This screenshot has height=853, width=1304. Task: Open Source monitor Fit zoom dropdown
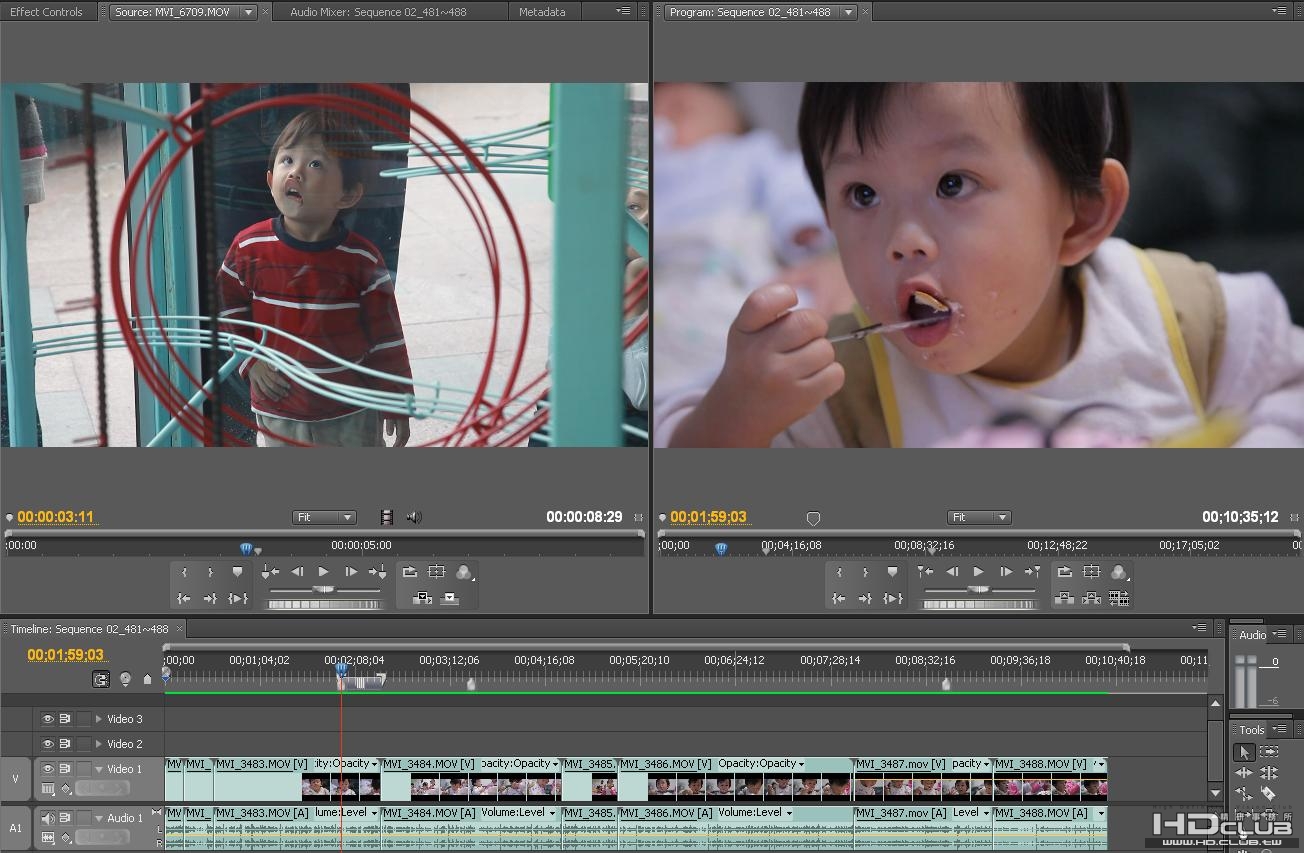[x=324, y=517]
